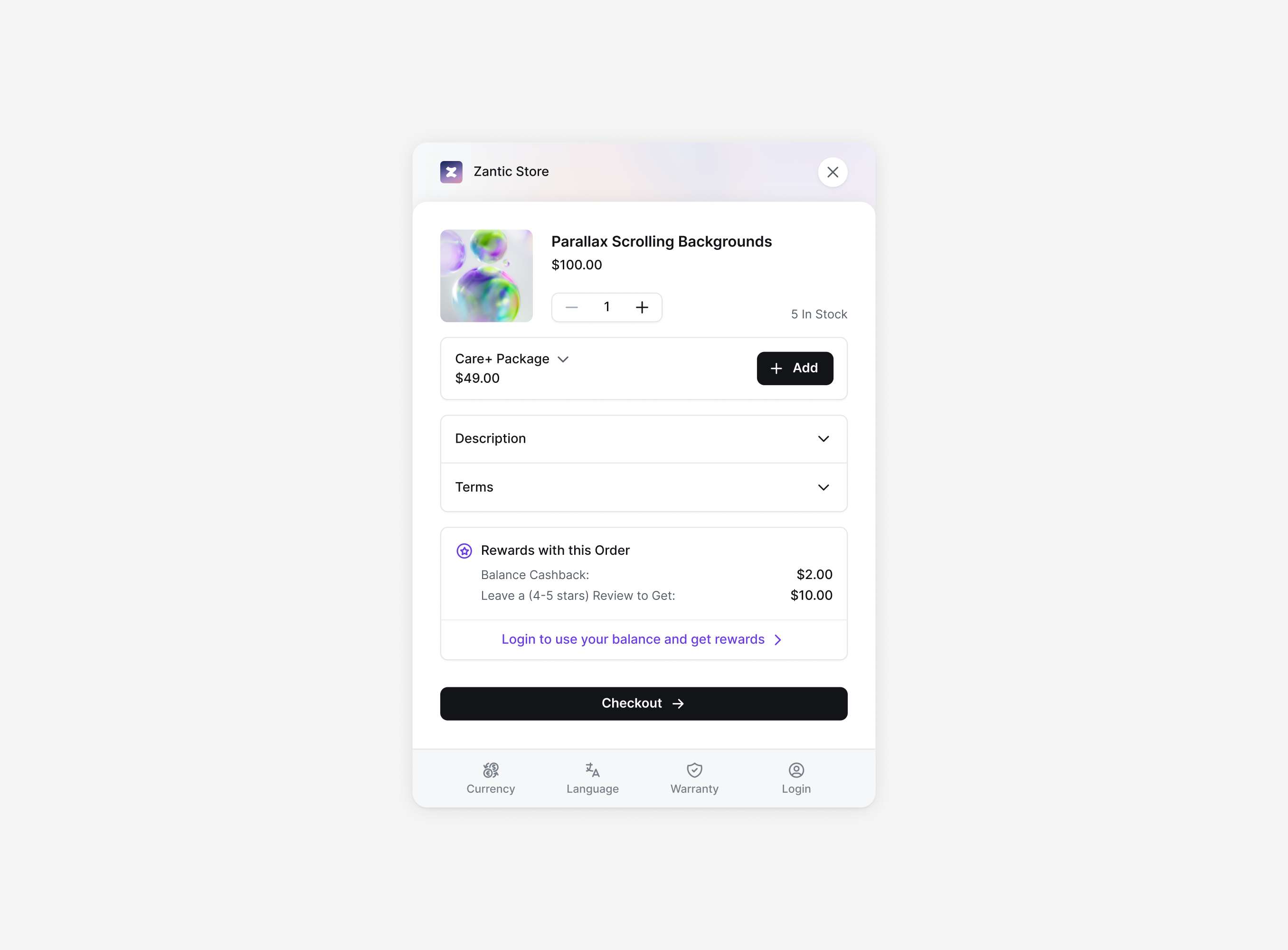Viewport: 1288px width, 950px height.
Task: Increase quantity with the plus icon
Action: click(x=642, y=307)
